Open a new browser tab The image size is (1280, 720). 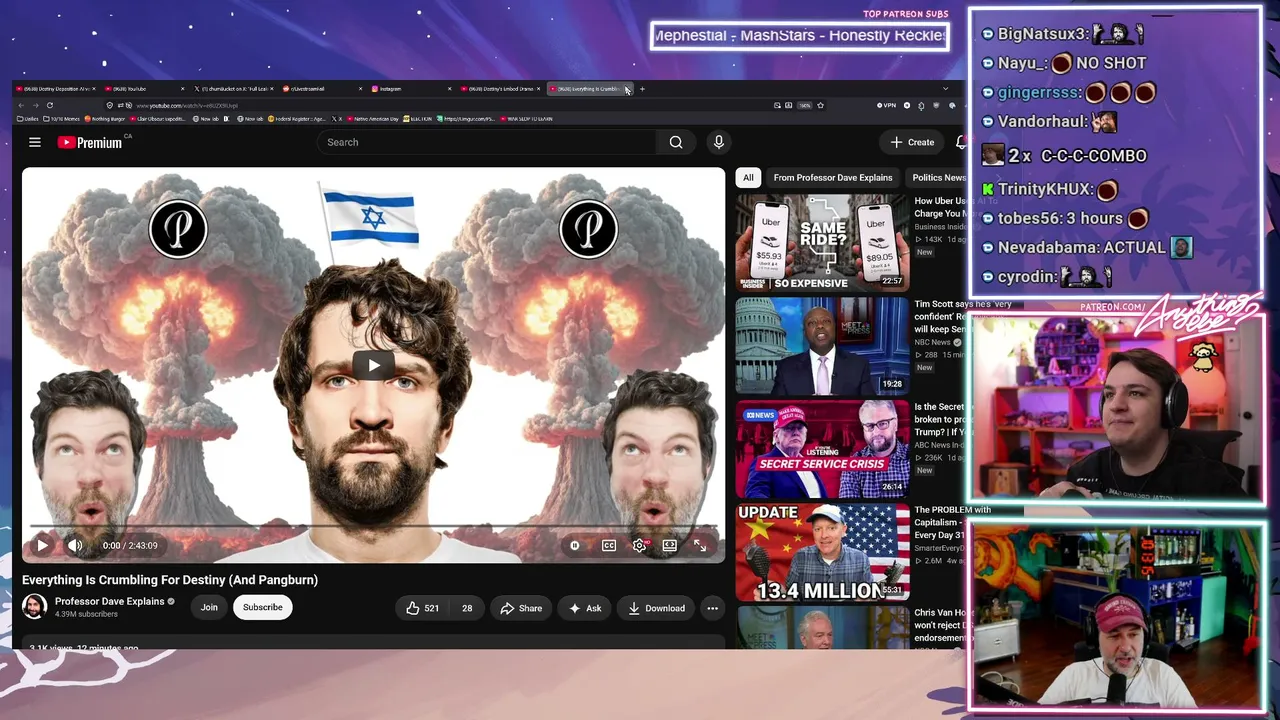(x=642, y=89)
